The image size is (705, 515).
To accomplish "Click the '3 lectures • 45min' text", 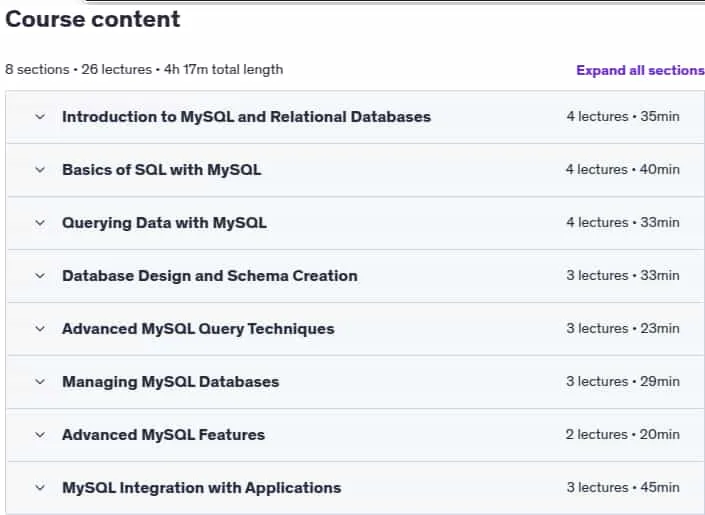I will [623, 487].
